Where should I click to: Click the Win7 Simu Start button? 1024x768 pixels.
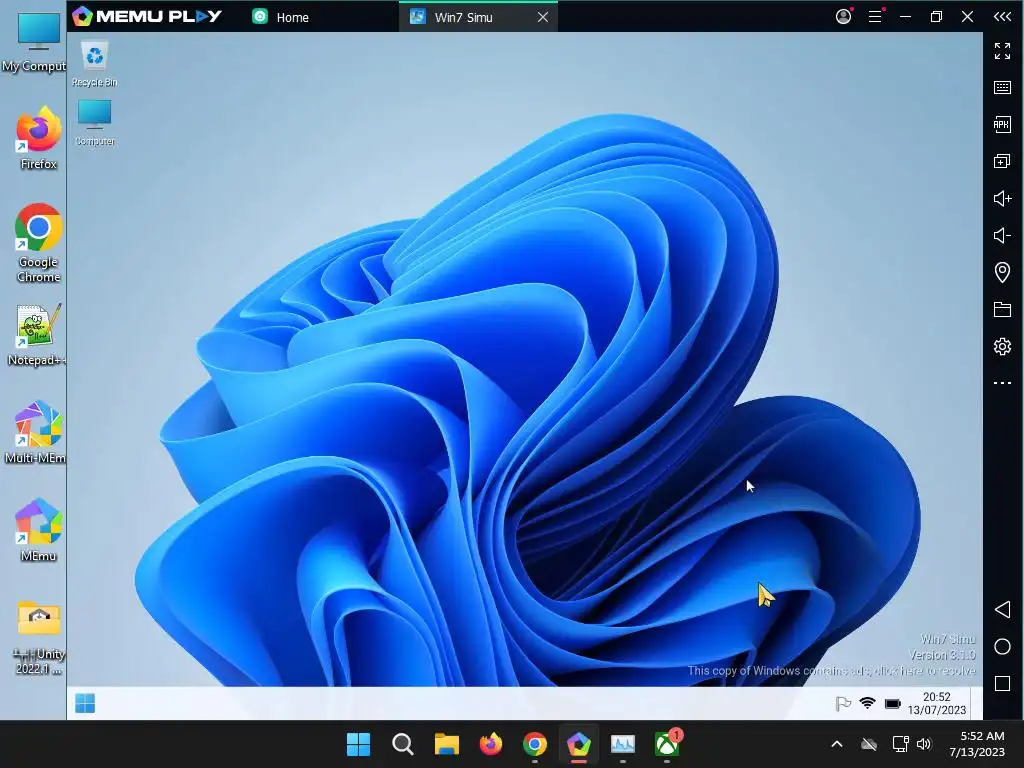pos(85,703)
